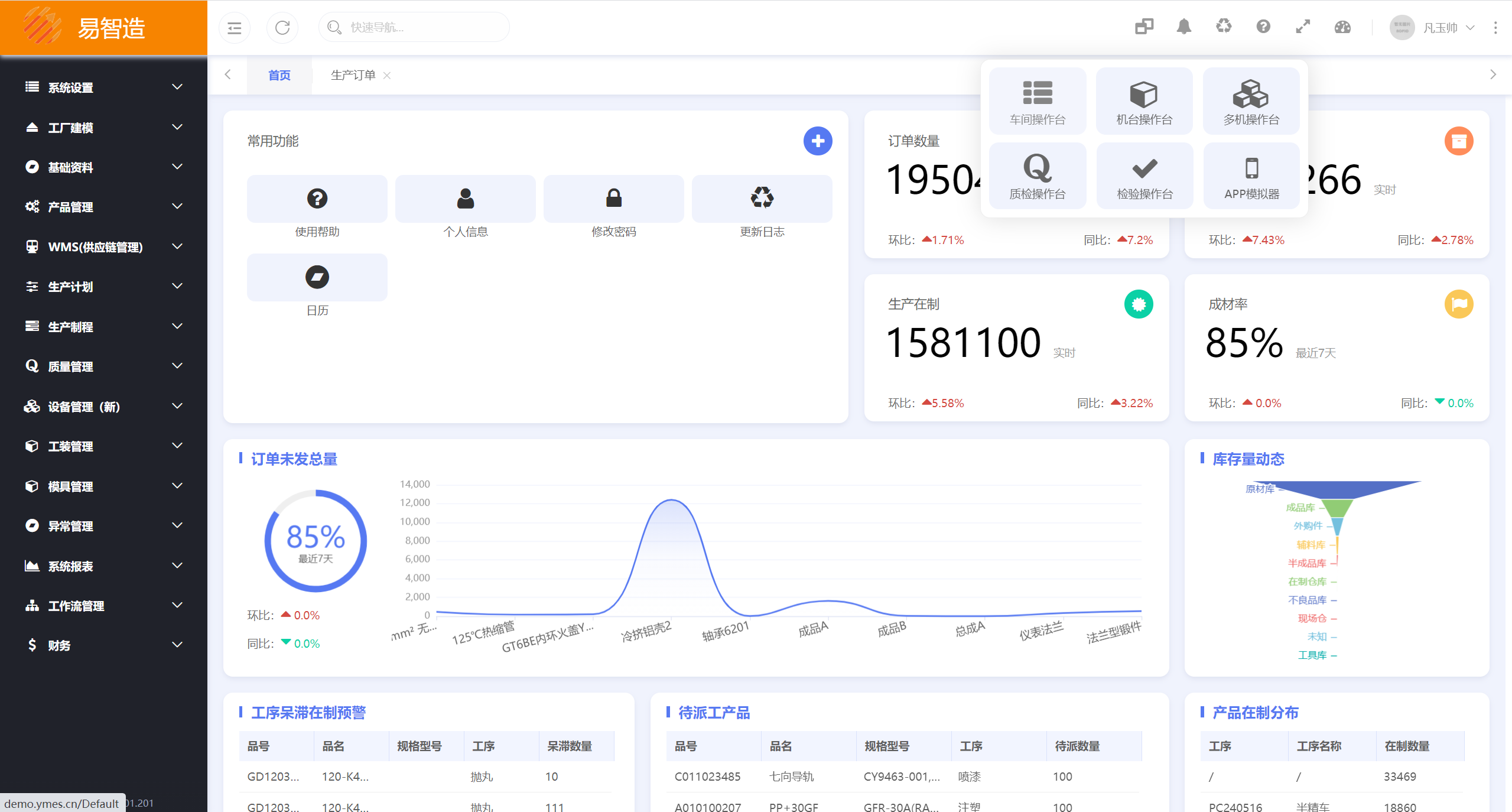
Task: Add a common function with plus button
Action: click(818, 141)
